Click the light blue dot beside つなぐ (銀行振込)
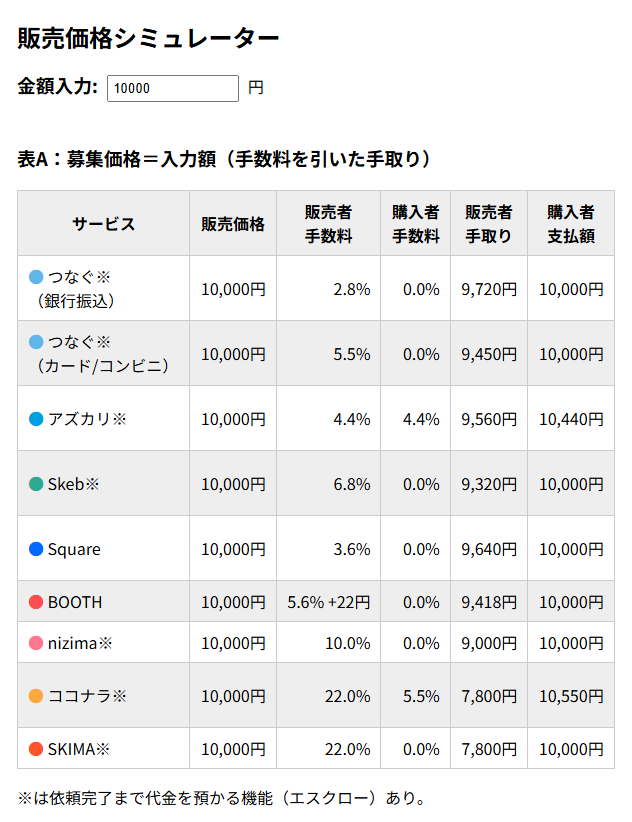This screenshot has width=632, height=822. pyautogui.click(x=36, y=277)
